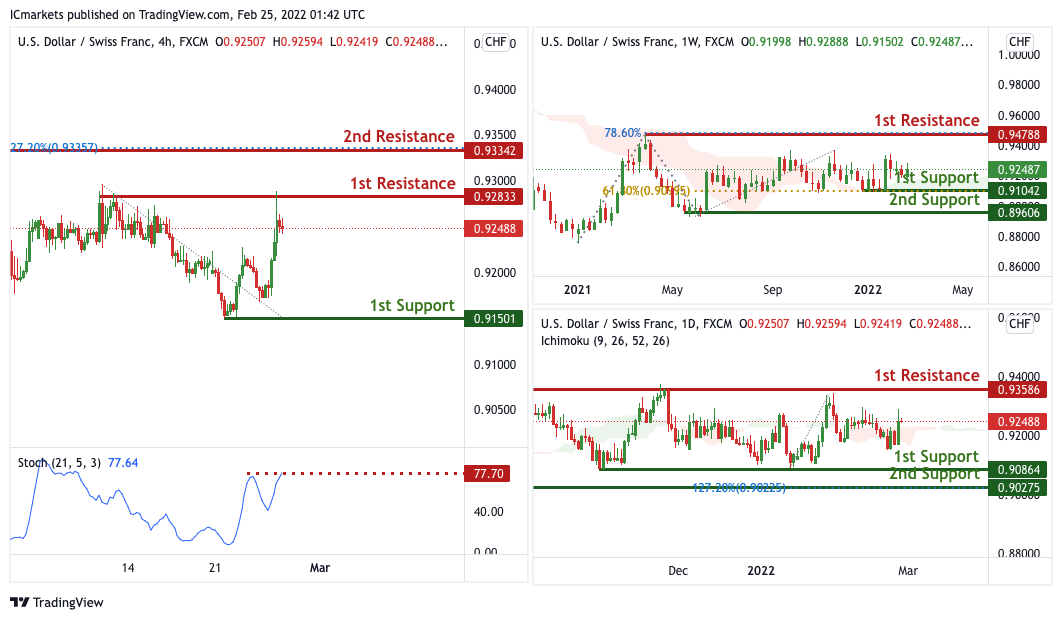This screenshot has width=1062, height=620.
Task: Click the 2021 label on weekly time axis
Action: point(577,289)
